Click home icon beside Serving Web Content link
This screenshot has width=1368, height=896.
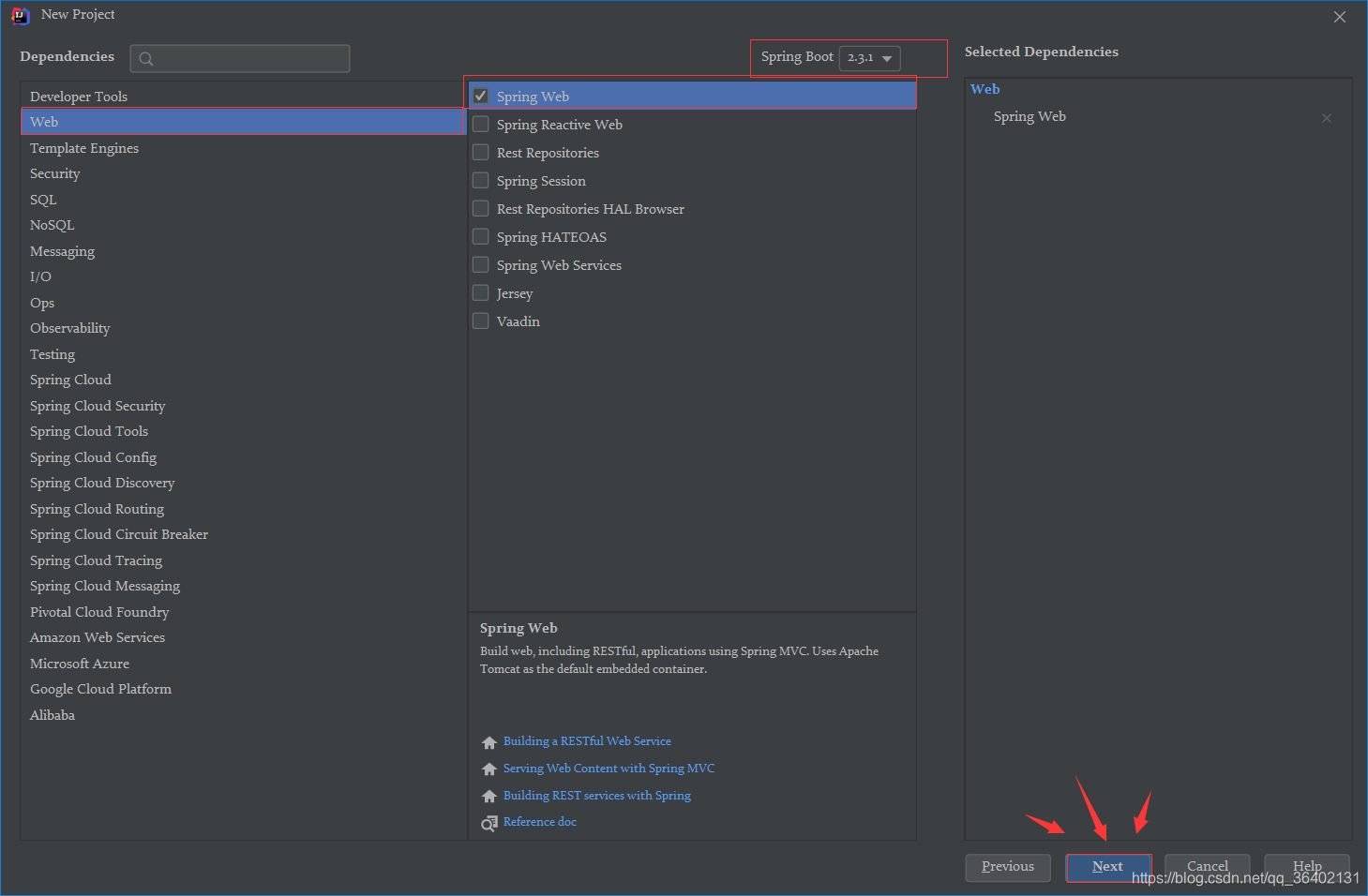489,769
